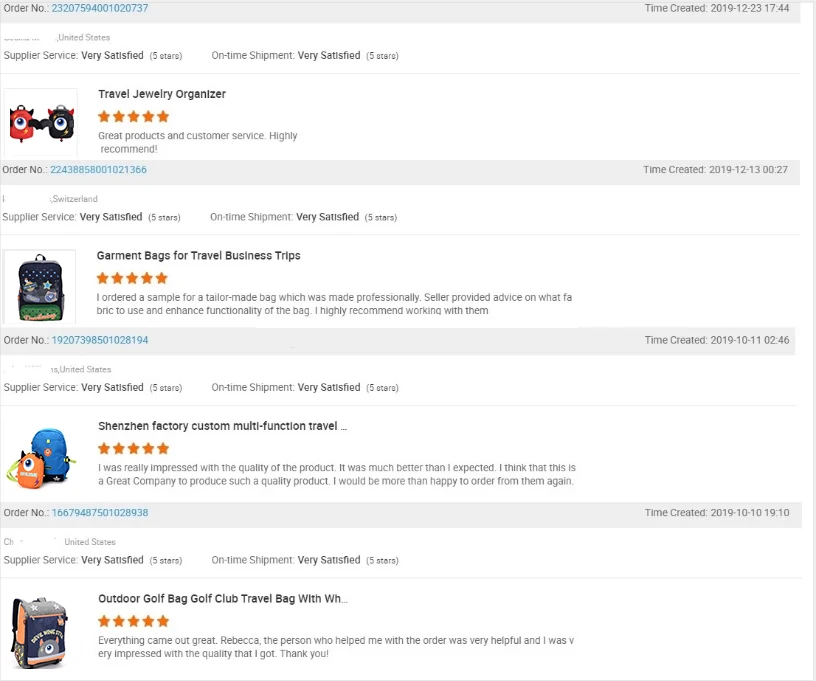Click the Travel Jewelry Organizer product title
Viewport: 816px width, 681px height.
pyautogui.click(x=162, y=94)
